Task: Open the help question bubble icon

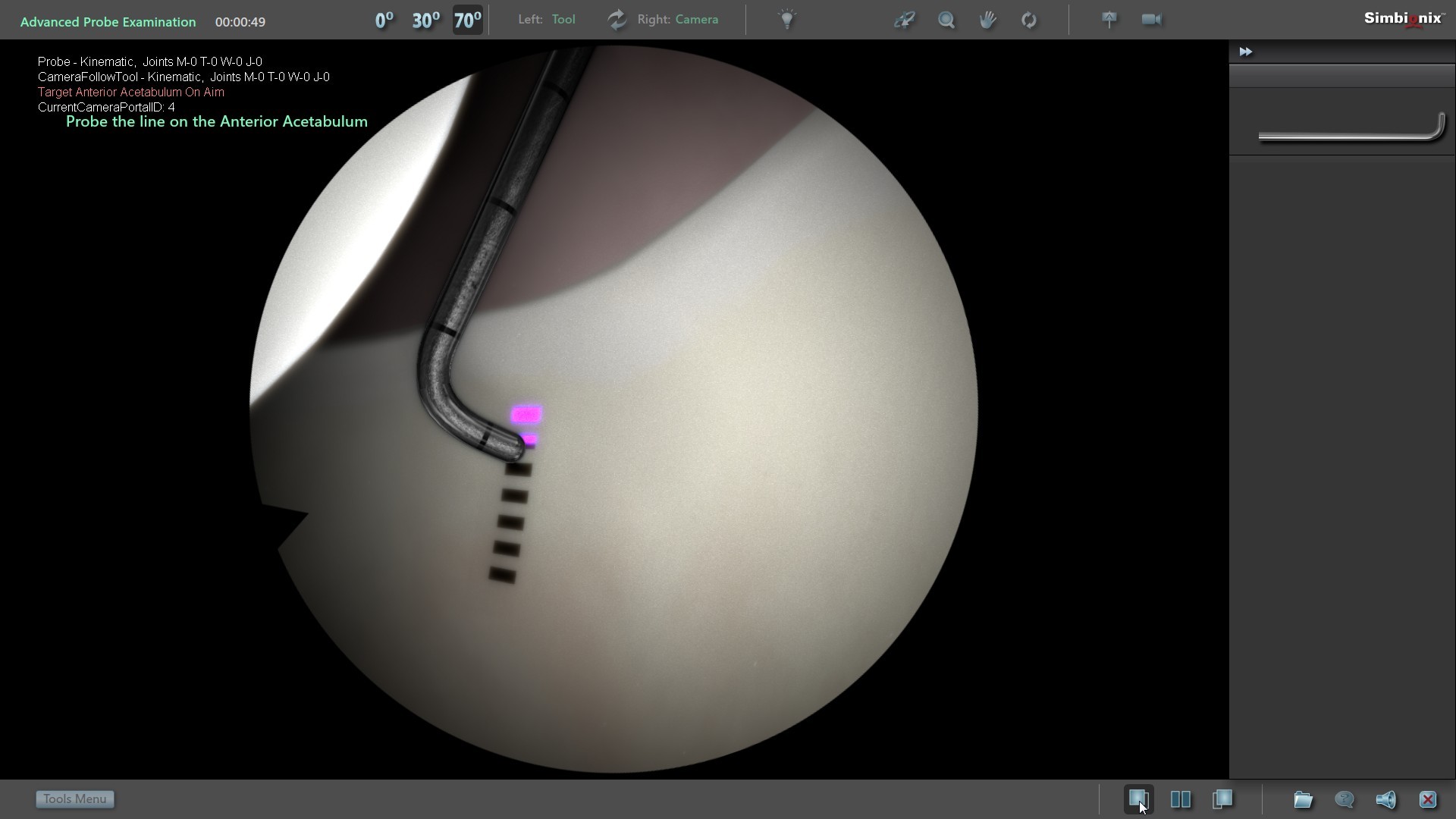Action: coord(1345,799)
